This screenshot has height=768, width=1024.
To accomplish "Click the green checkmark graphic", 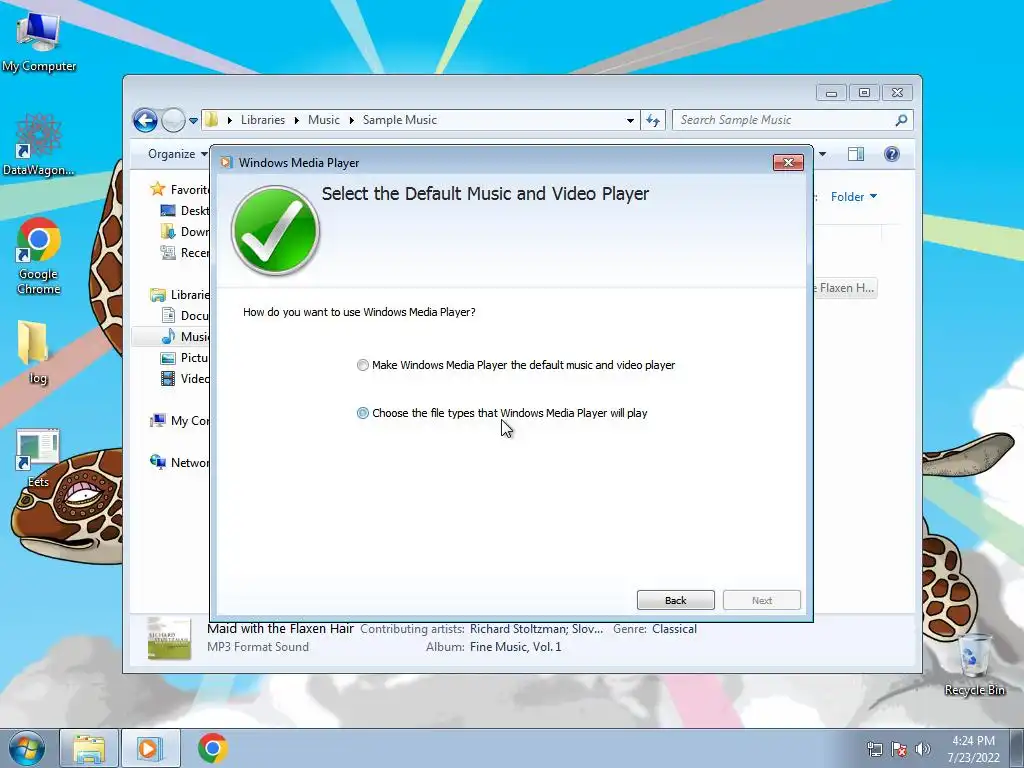I will coord(275,231).
